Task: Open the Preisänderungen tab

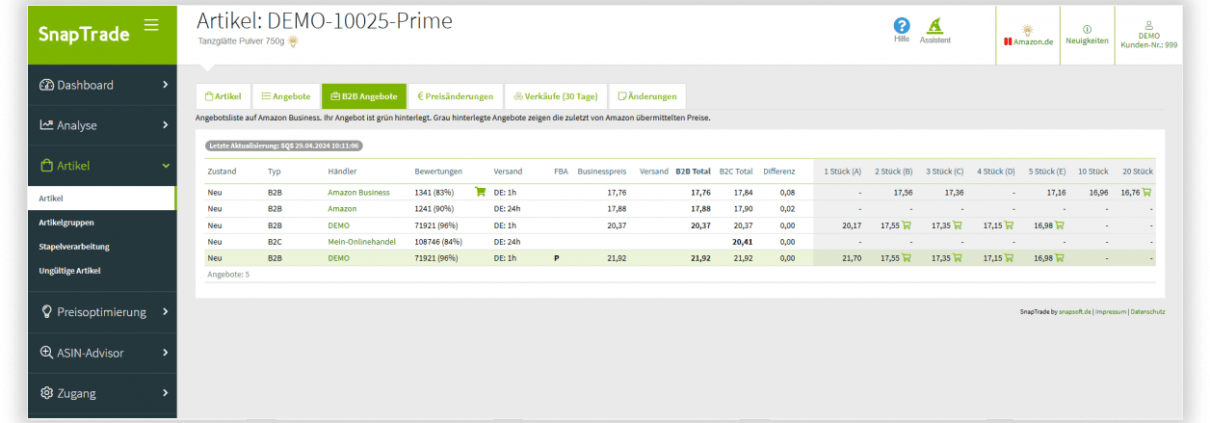Action: click(x=455, y=97)
